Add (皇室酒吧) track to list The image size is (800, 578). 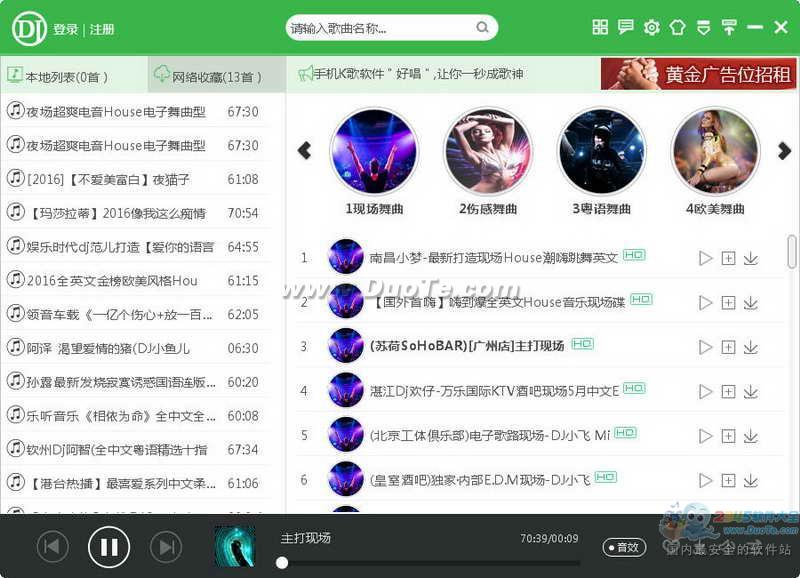pyautogui.click(x=728, y=480)
